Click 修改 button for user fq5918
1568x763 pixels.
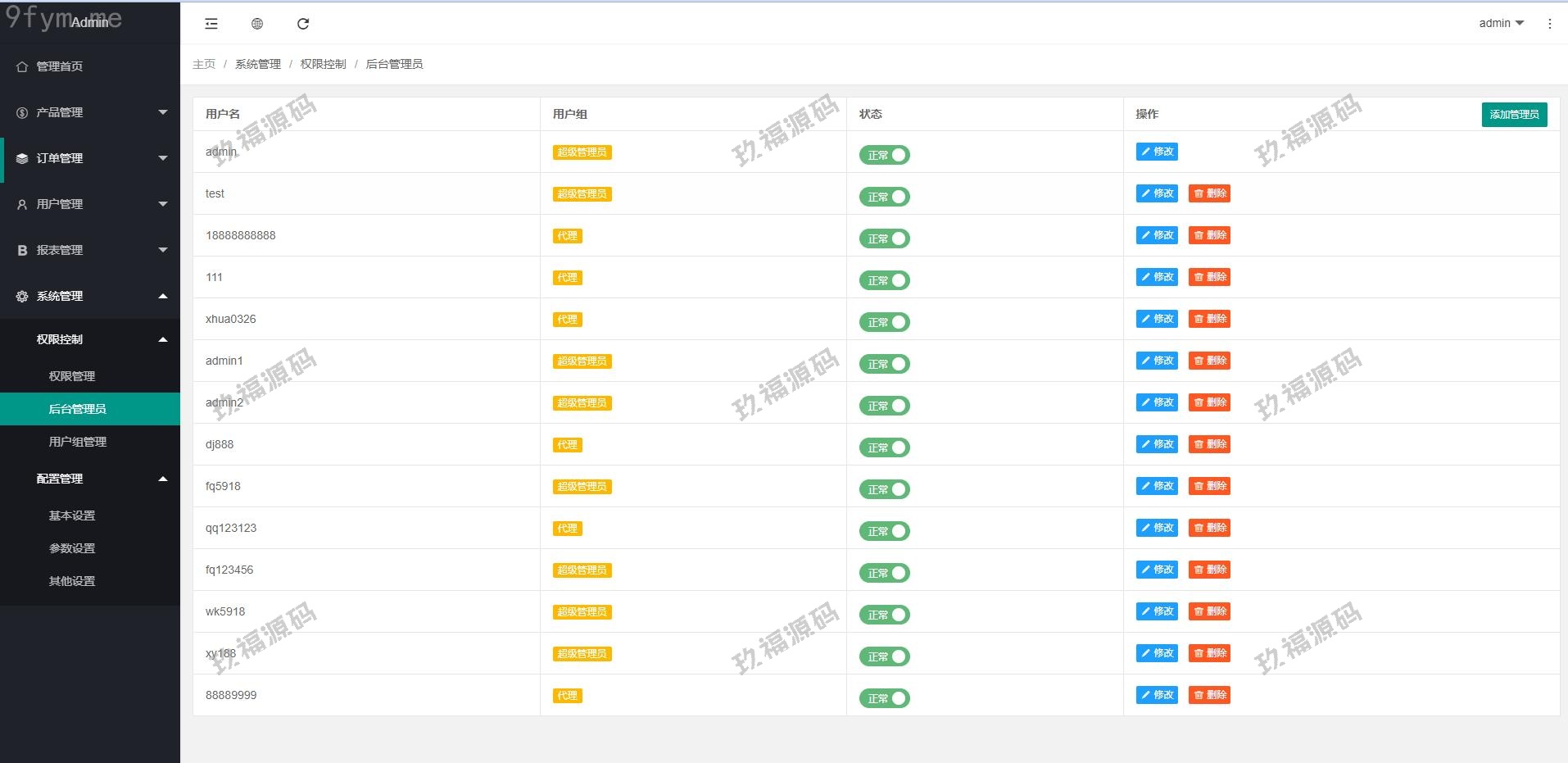coord(1157,486)
